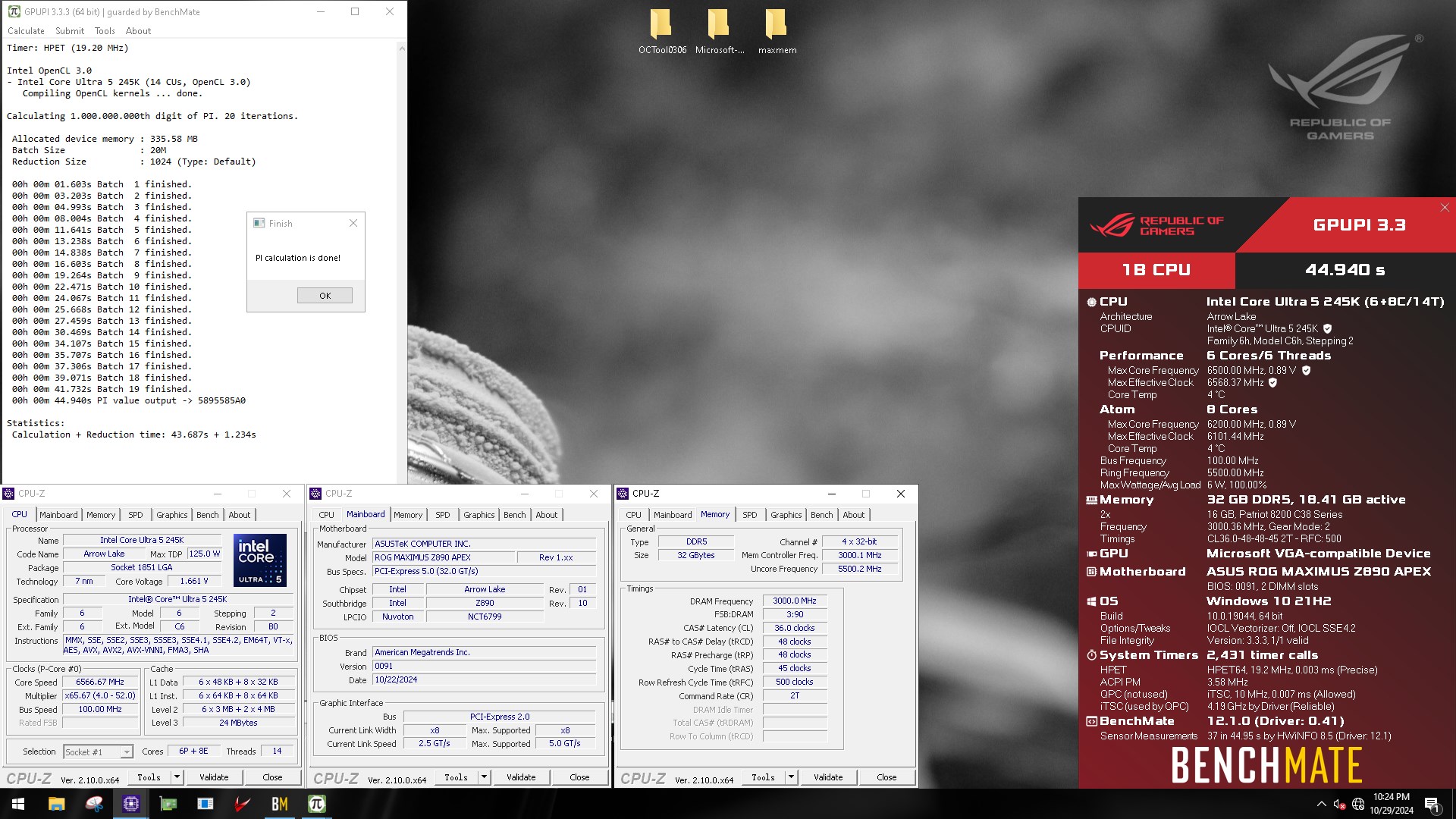Click the Motherboard section icon in BenchMate
Viewport: 1456px width, 819px height.
[1091, 572]
